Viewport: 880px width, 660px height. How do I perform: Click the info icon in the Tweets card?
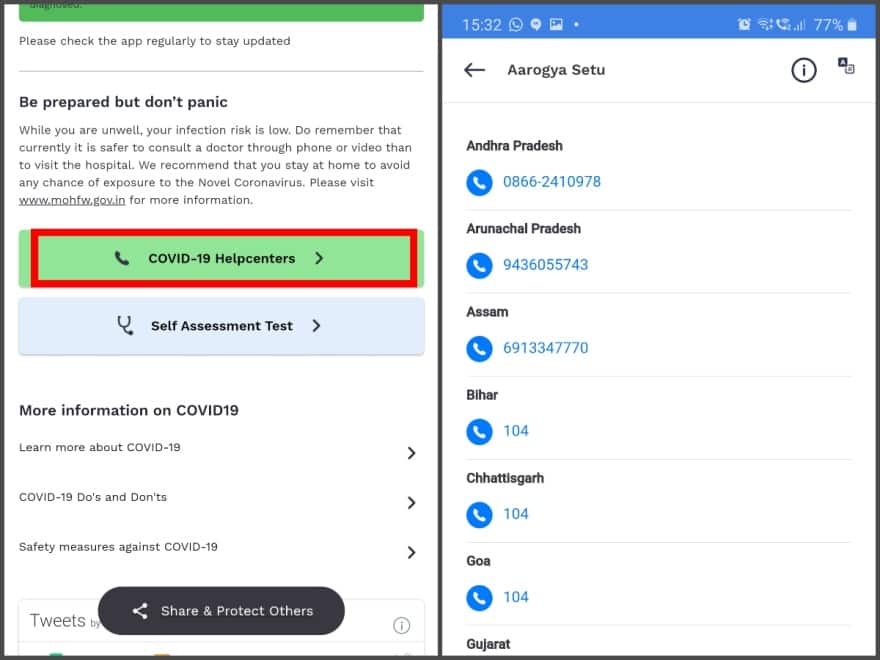click(x=401, y=625)
